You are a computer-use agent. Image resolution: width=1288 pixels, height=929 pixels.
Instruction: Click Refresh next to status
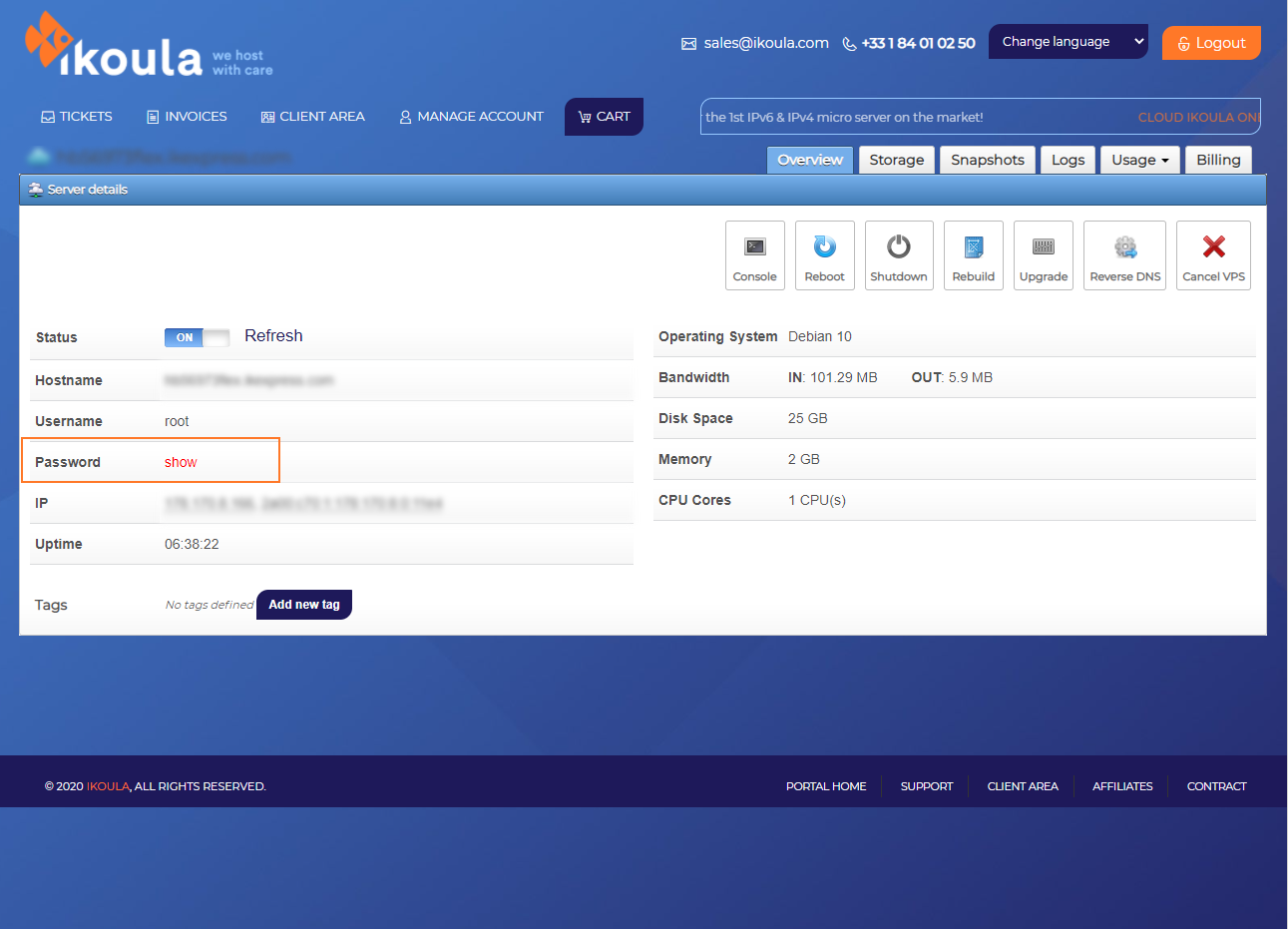pyautogui.click(x=273, y=336)
